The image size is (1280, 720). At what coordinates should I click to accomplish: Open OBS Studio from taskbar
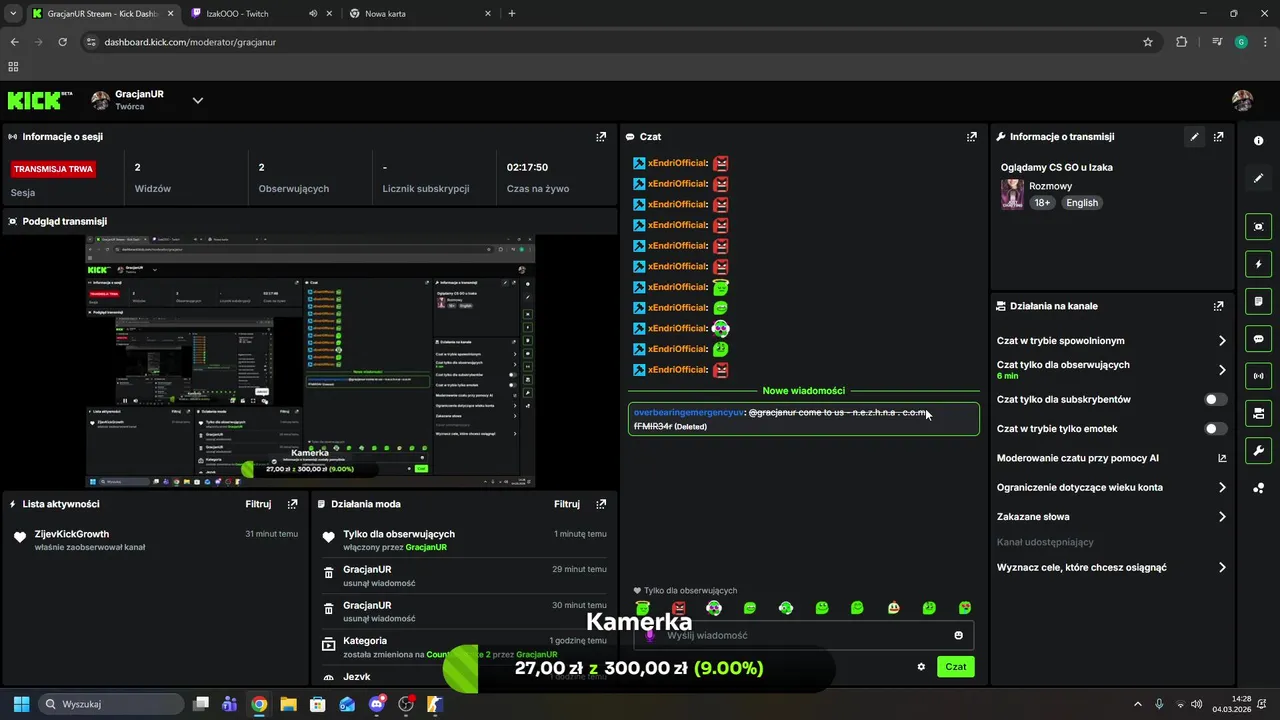tap(406, 704)
